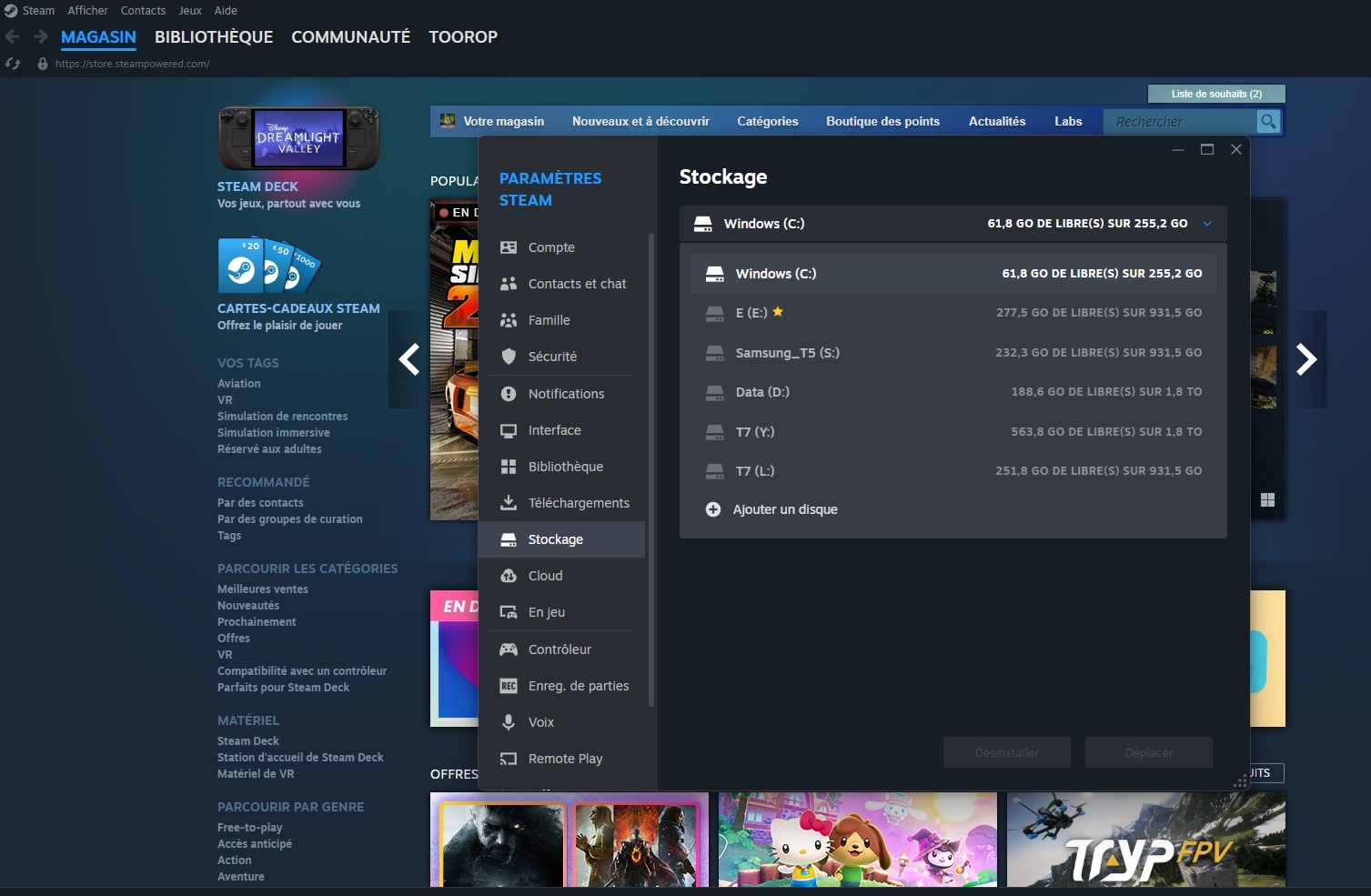
Task: Click Ajouter un disque
Action: pyautogui.click(x=785, y=509)
